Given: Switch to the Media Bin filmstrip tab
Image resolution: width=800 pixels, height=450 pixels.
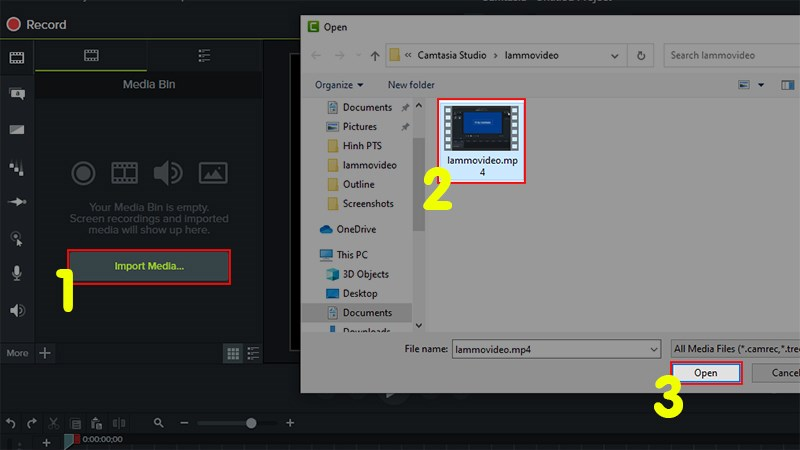Looking at the screenshot, I should coord(91,56).
